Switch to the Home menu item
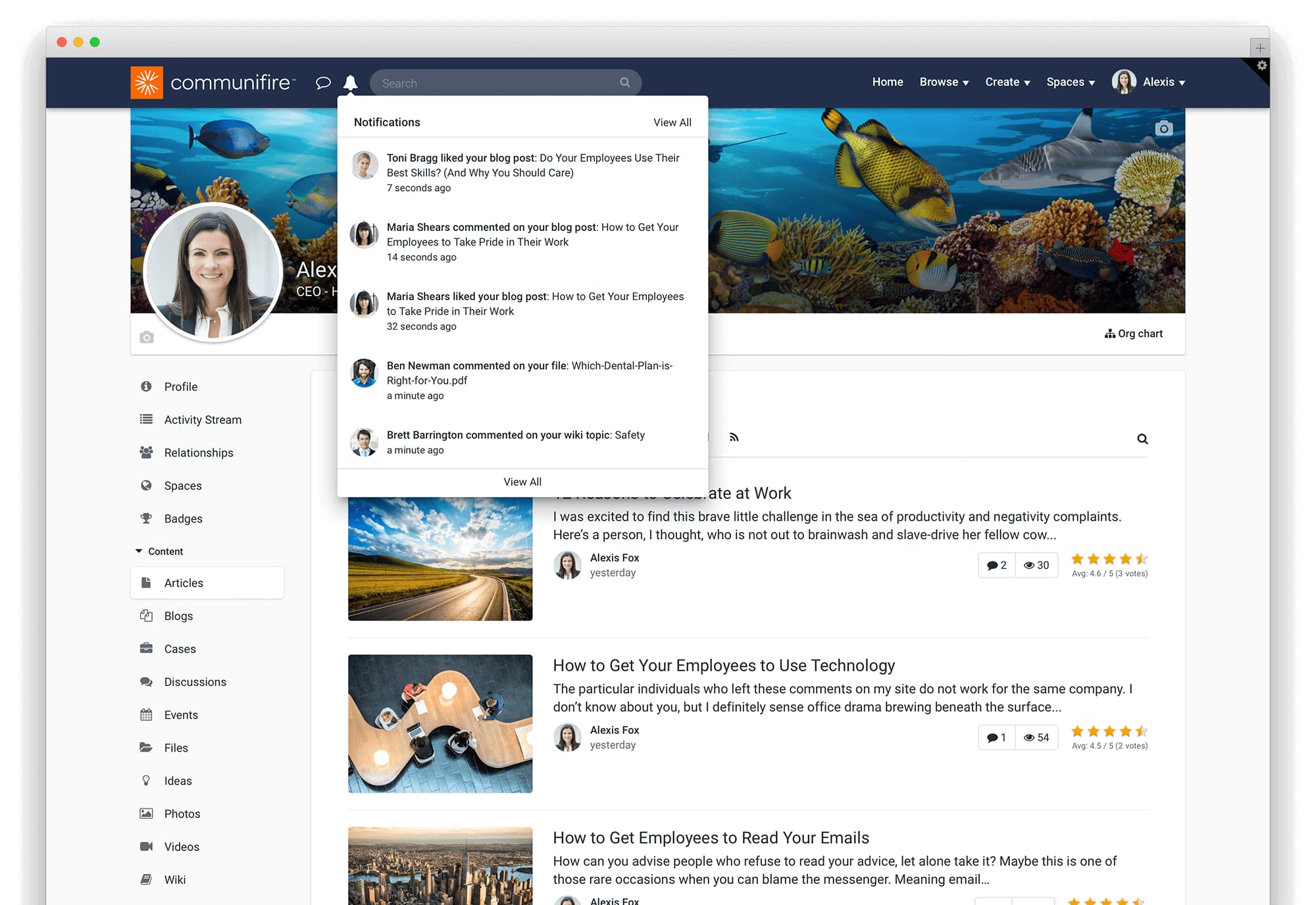This screenshot has height=905, width=1316. click(887, 82)
